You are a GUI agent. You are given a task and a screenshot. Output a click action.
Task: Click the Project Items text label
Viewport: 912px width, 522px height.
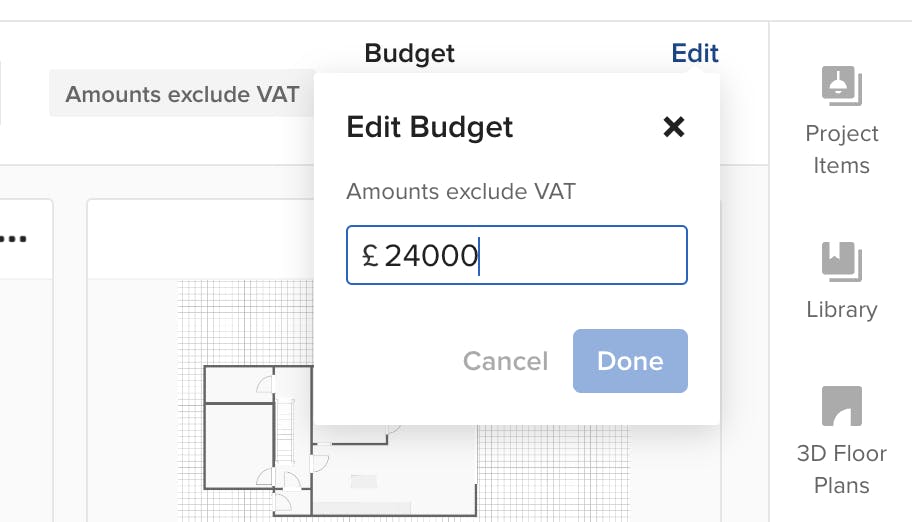coord(841,150)
